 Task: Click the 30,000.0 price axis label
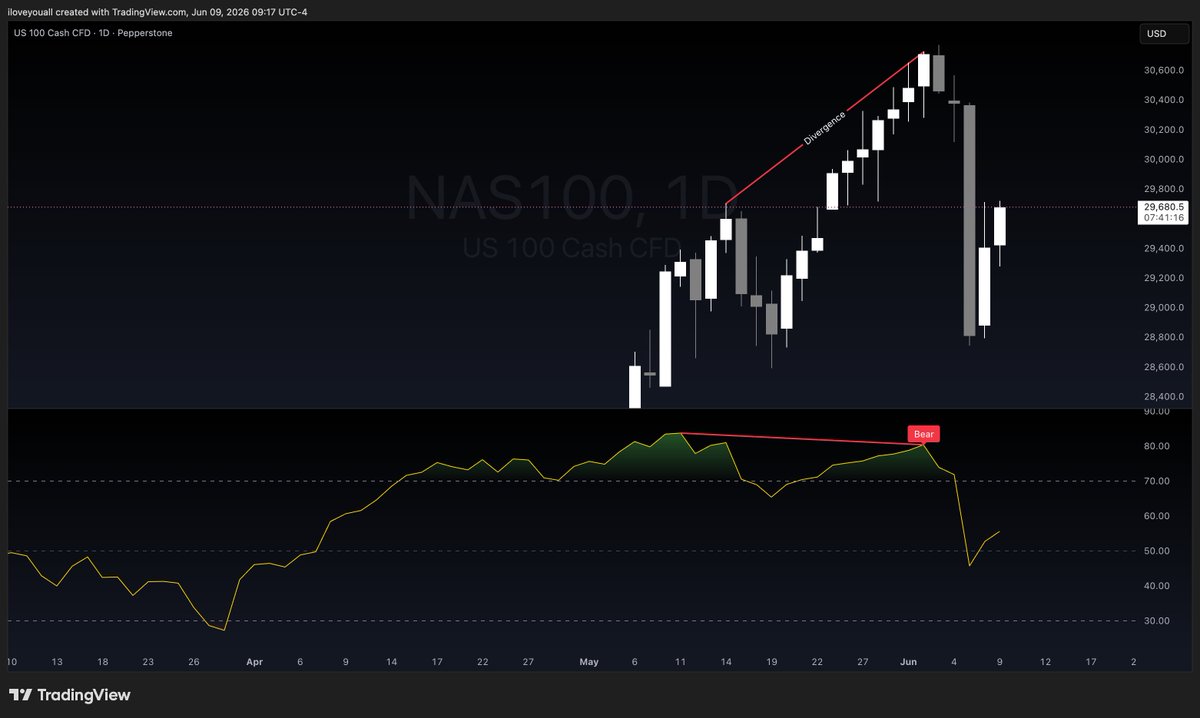1164,160
